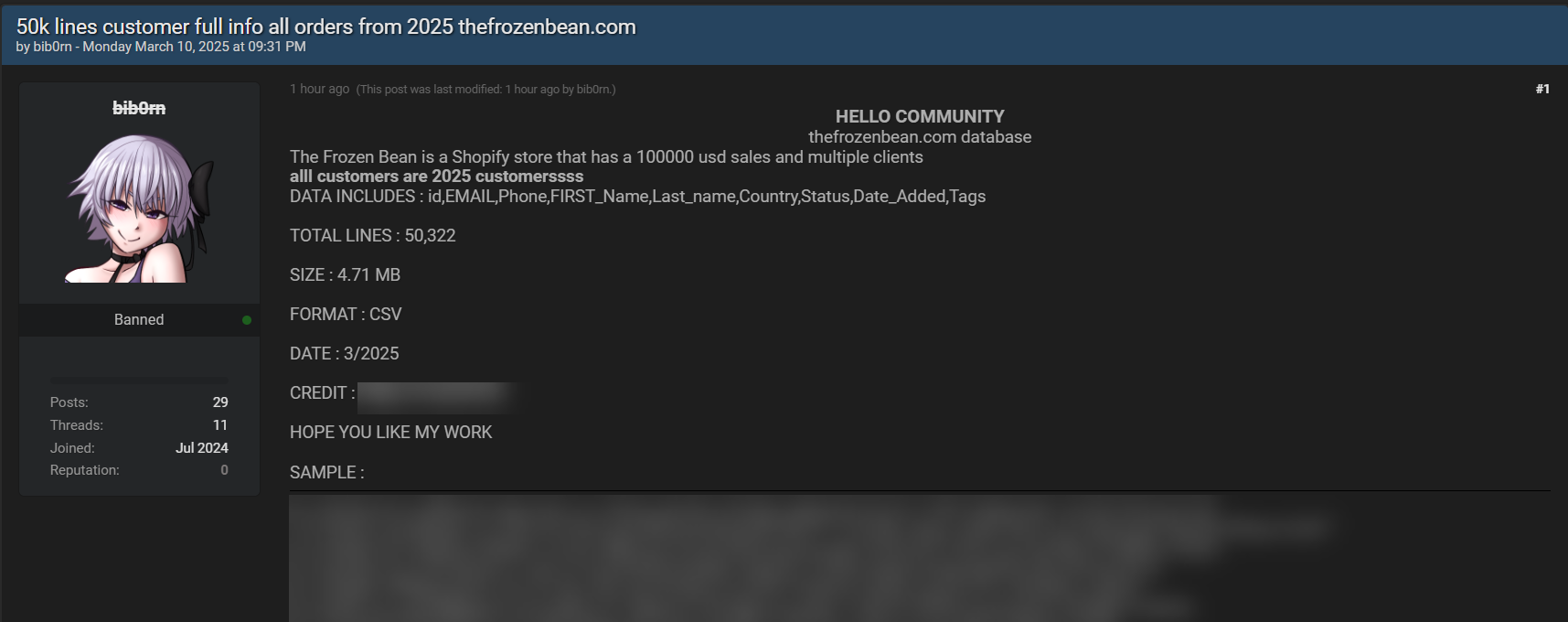
Task: Click the Threads count 11
Action: pos(220,425)
